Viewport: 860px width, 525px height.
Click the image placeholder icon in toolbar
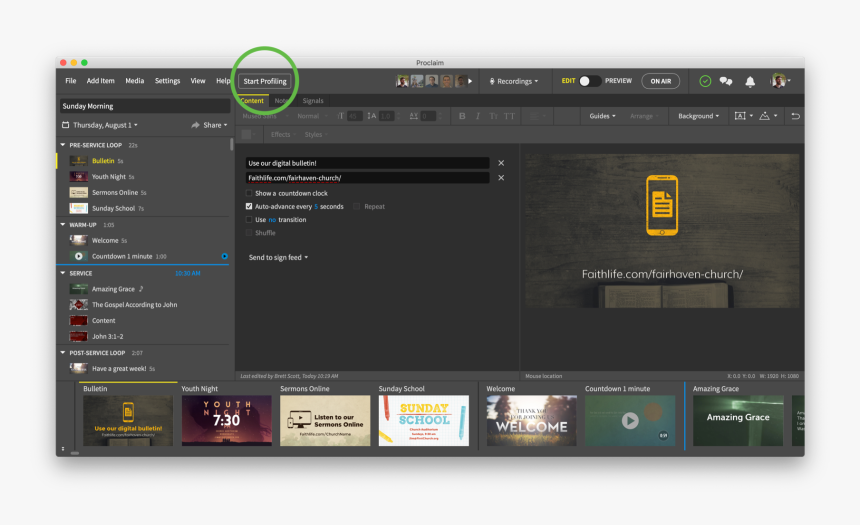[x=767, y=116]
